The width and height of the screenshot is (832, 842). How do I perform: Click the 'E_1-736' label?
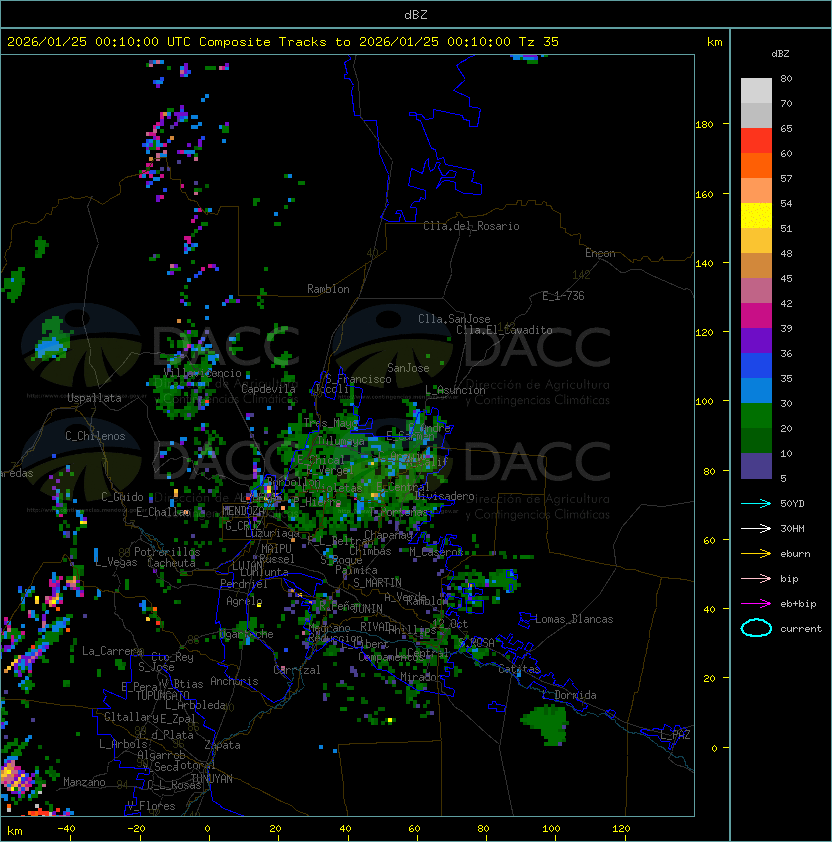pyautogui.click(x=563, y=296)
